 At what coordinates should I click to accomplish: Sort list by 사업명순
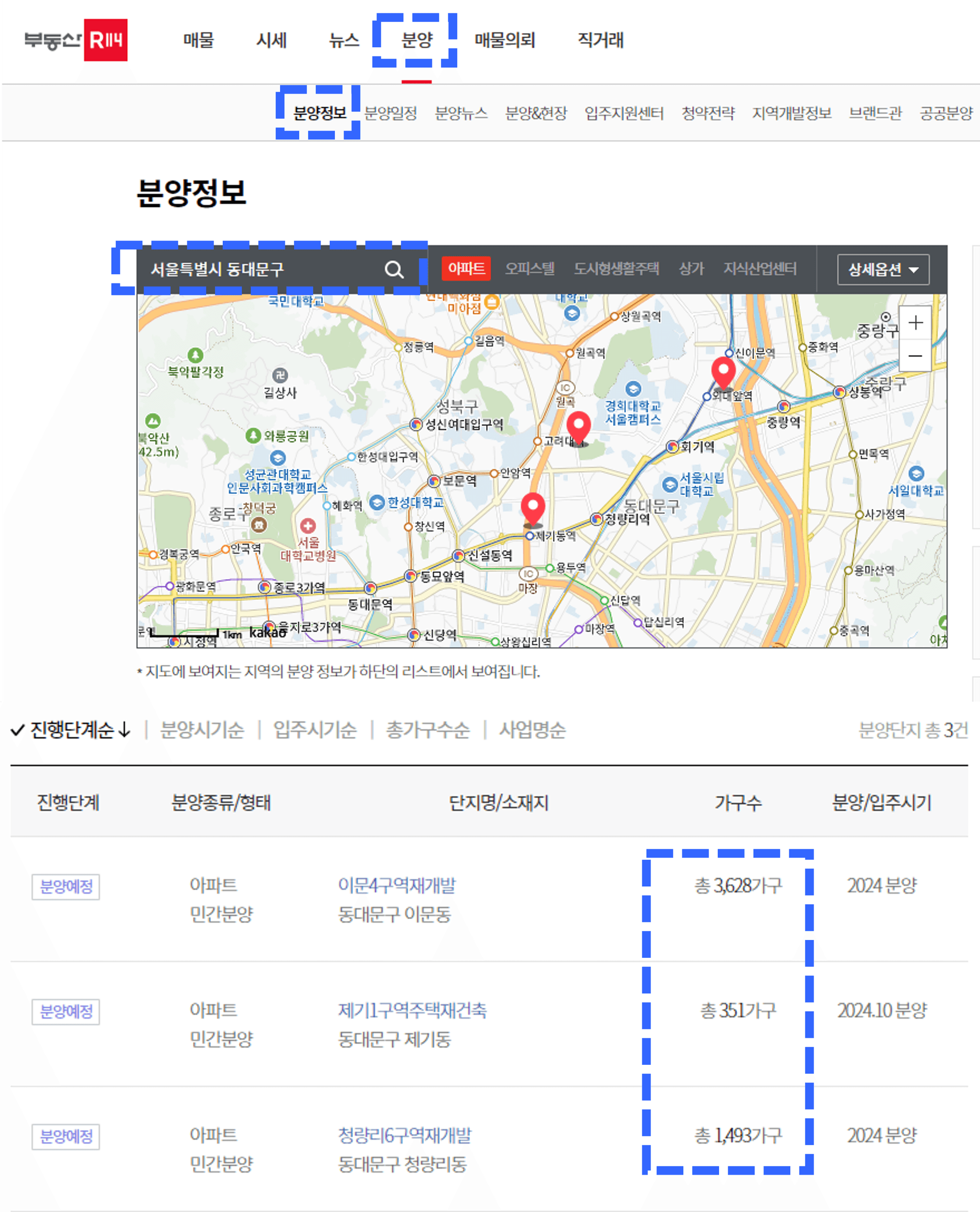532,730
